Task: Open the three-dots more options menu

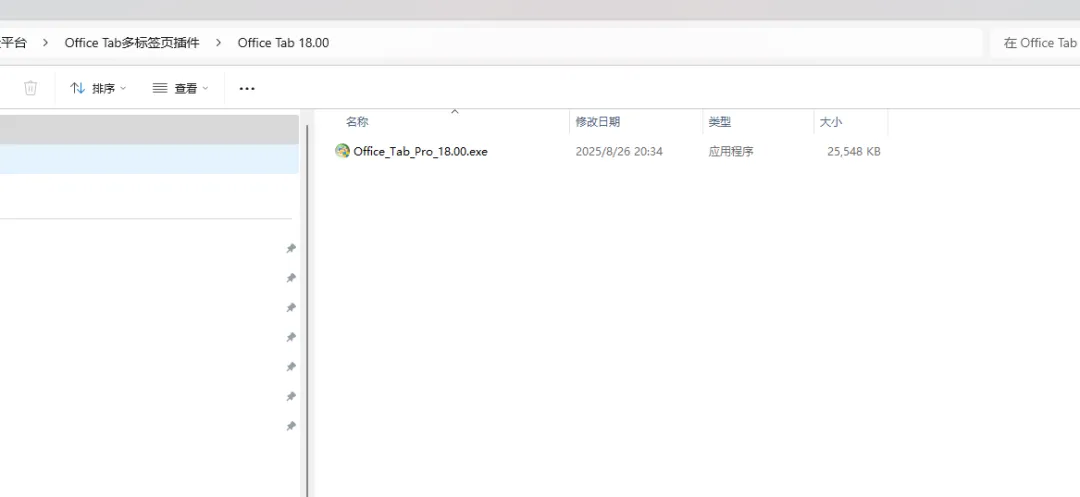Action: [247, 88]
